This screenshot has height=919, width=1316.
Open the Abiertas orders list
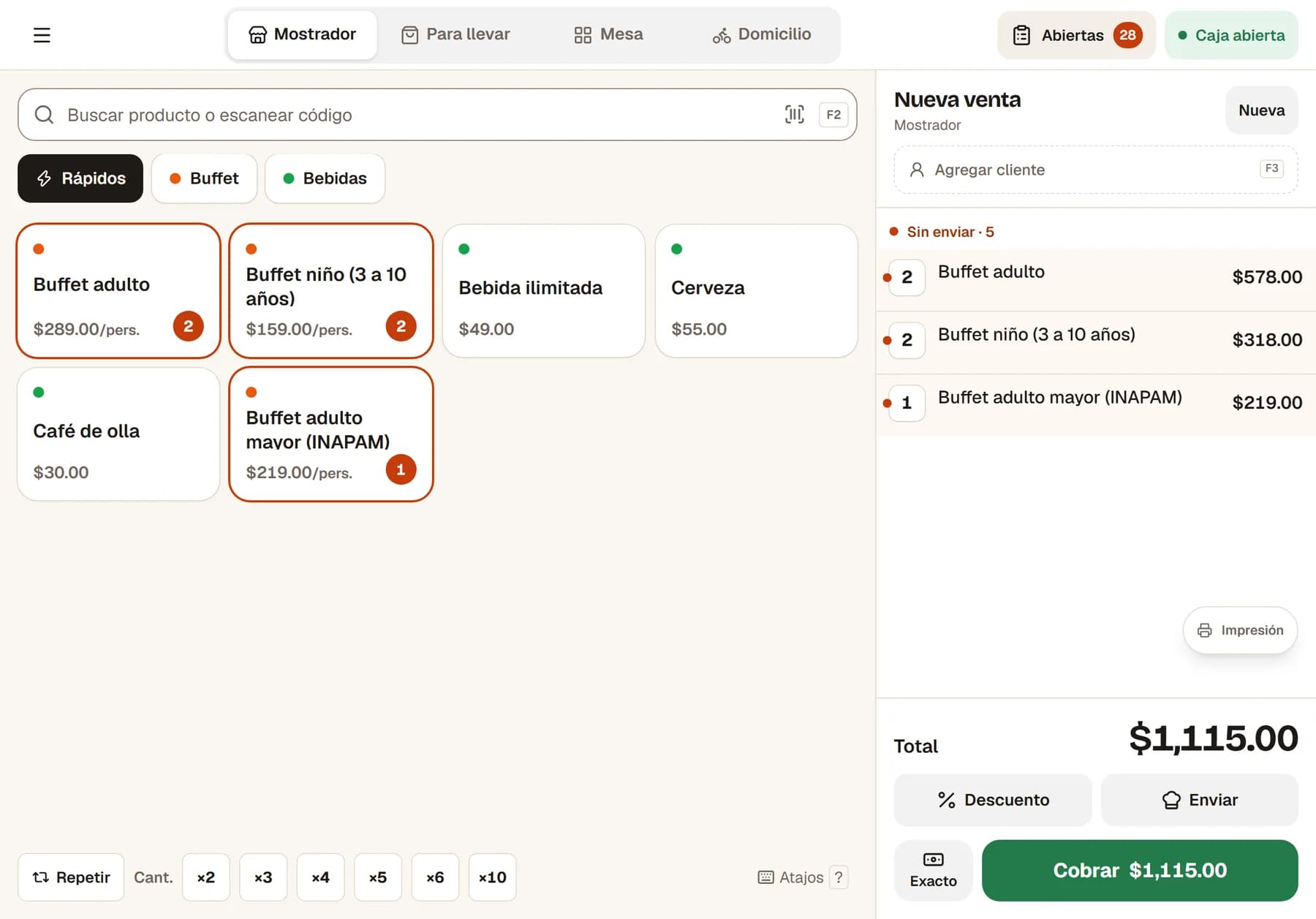(x=1076, y=35)
